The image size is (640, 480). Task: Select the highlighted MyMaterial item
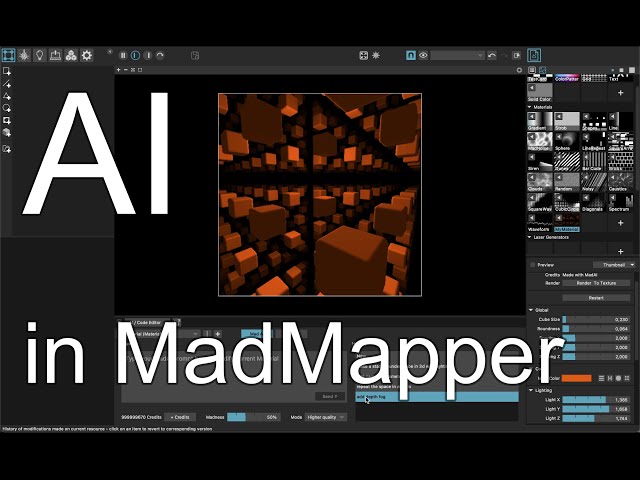tap(567, 223)
